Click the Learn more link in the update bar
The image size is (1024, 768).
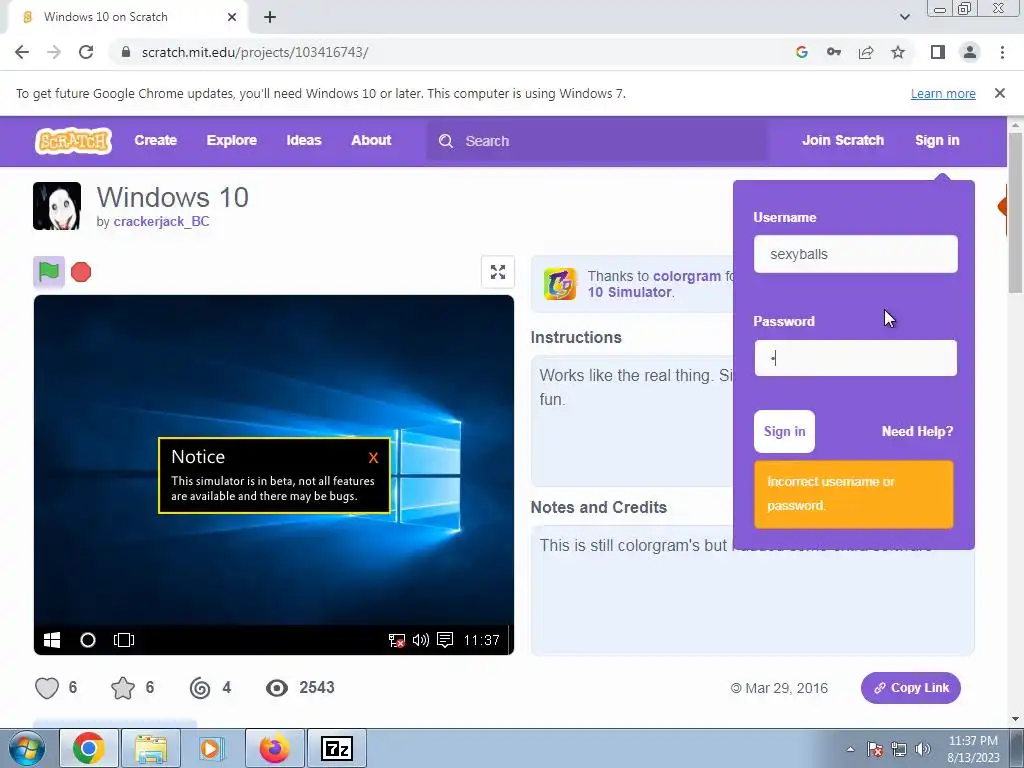point(943,93)
